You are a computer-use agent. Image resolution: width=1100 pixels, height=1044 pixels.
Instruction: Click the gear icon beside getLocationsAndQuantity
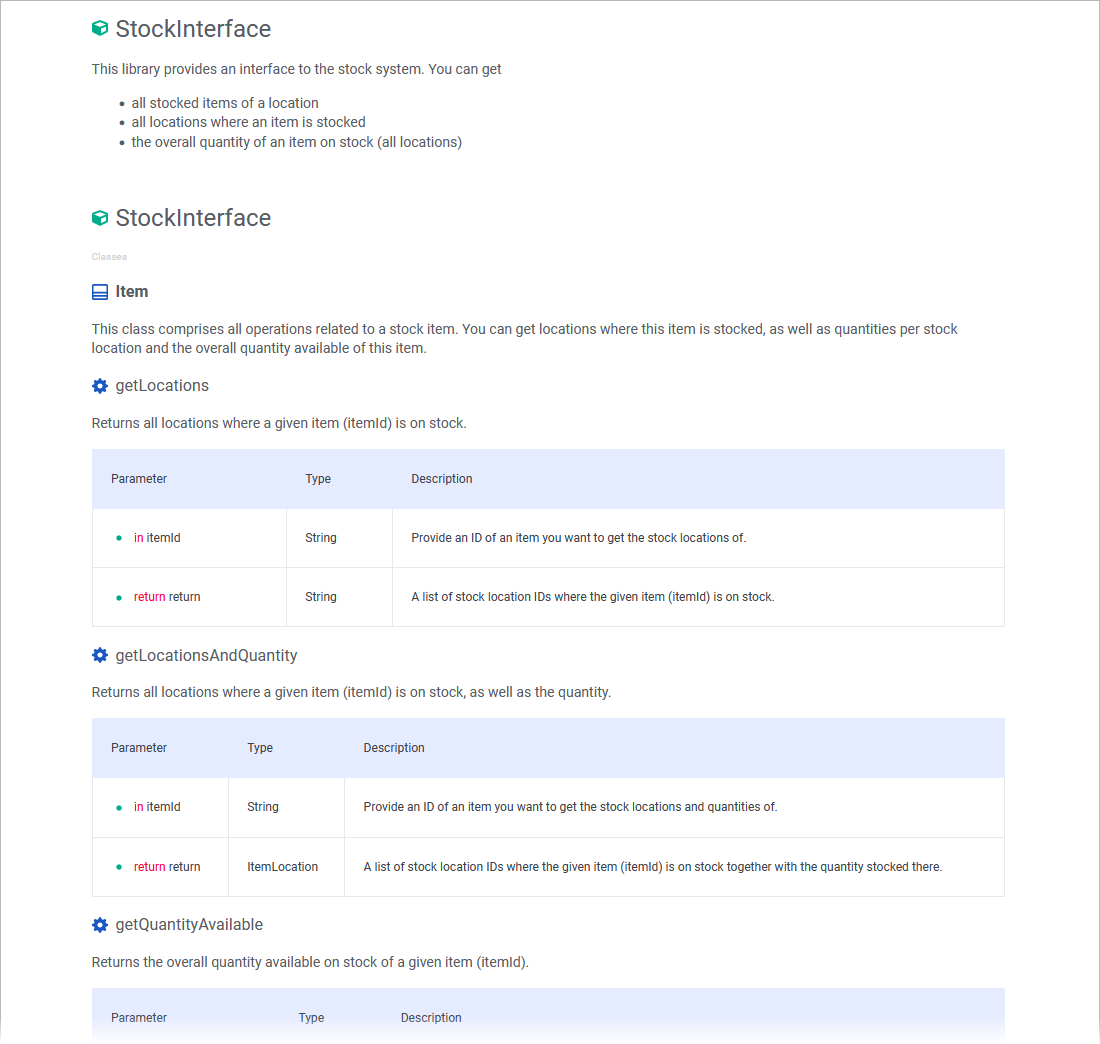100,655
